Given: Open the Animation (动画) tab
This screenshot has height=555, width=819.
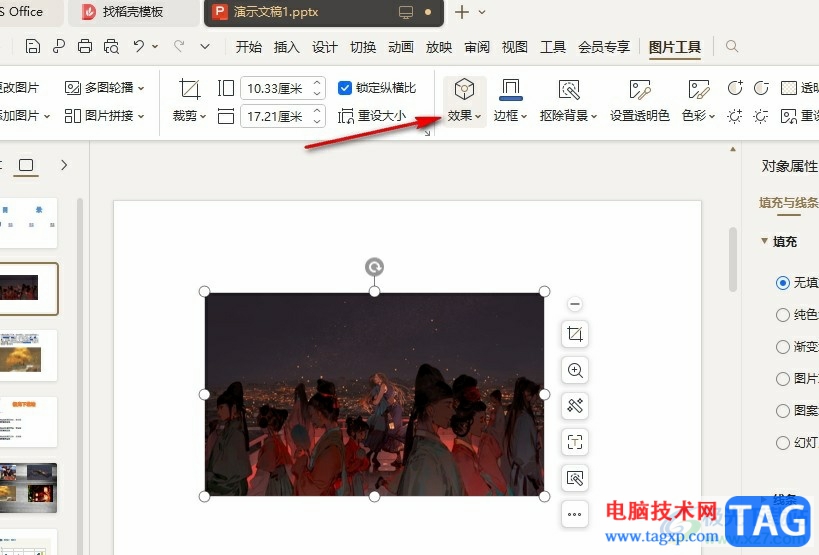Looking at the screenshot, I should (x=401, y=47).
